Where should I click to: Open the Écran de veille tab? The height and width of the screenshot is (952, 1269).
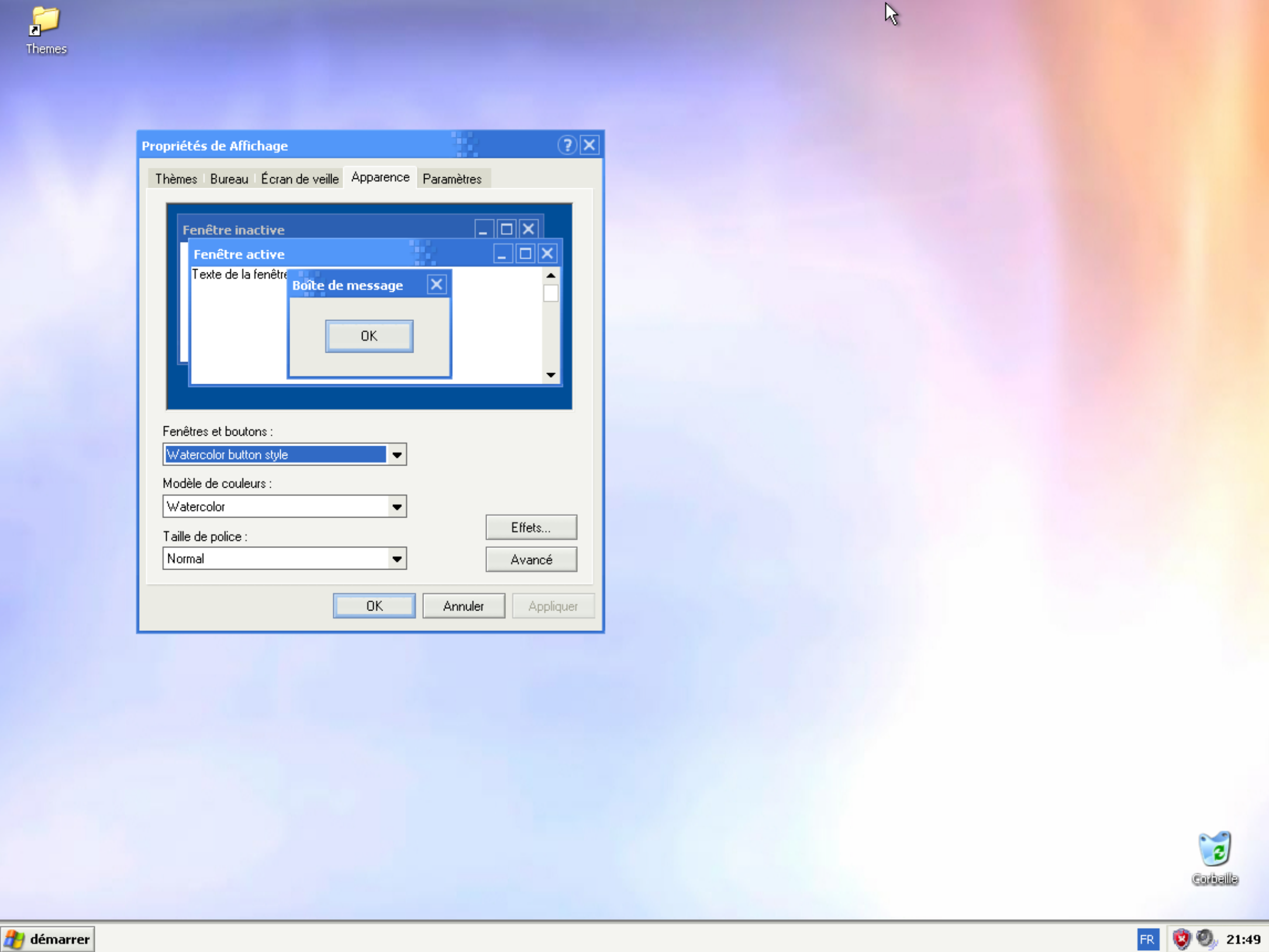click(299, 179)
